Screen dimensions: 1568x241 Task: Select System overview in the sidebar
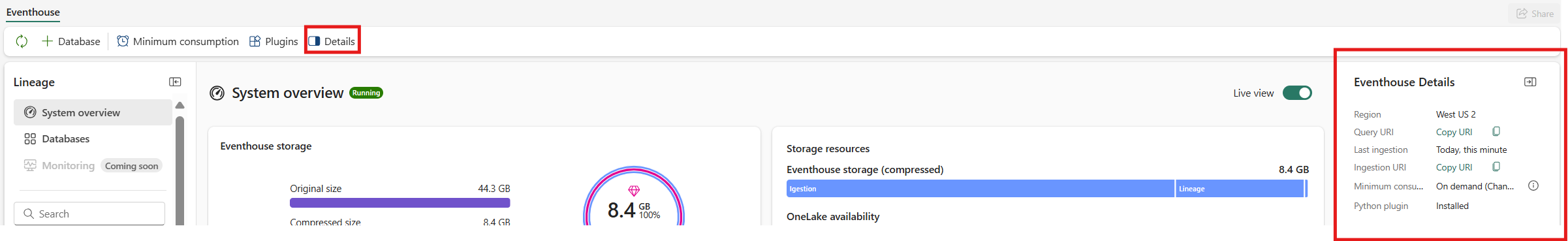[93, 112]
